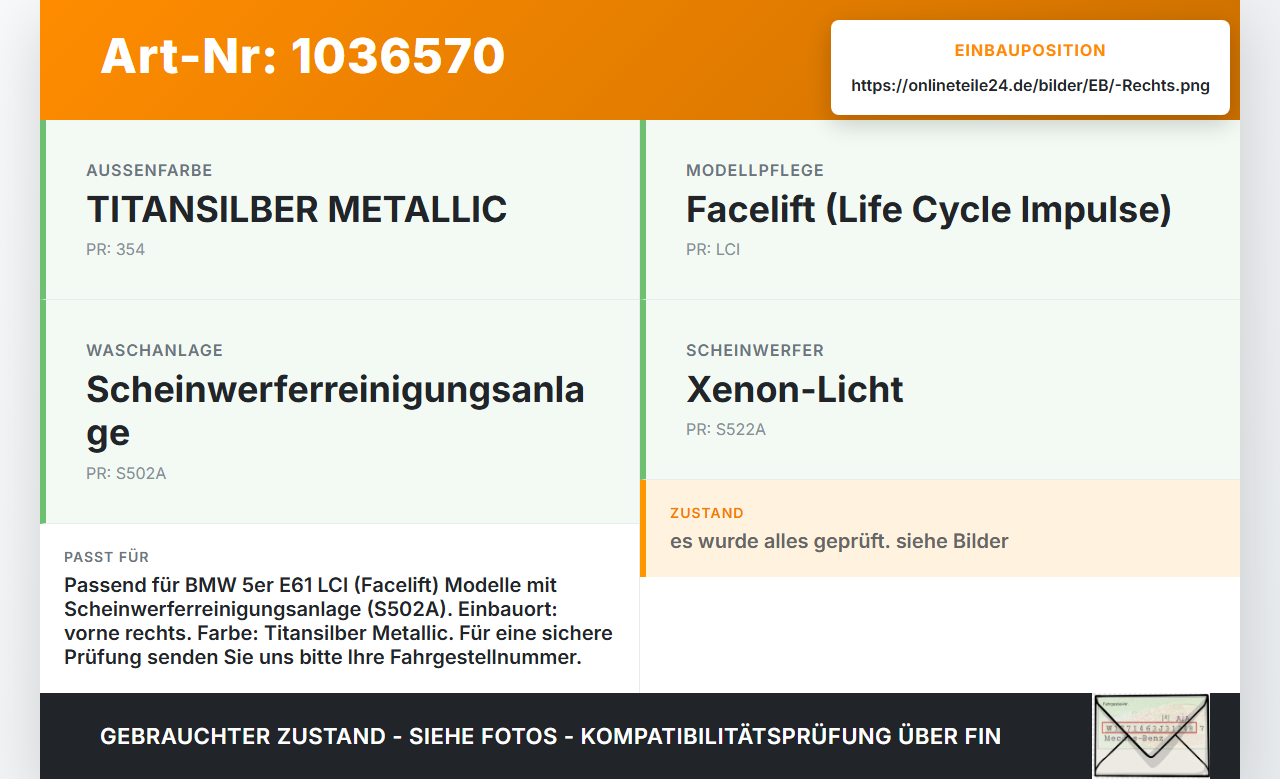The width and height of the screenshot is (1280, 779).
Task: Select Facelift (Life Cycle Impulse) text
Action: (x=928, y=209)
